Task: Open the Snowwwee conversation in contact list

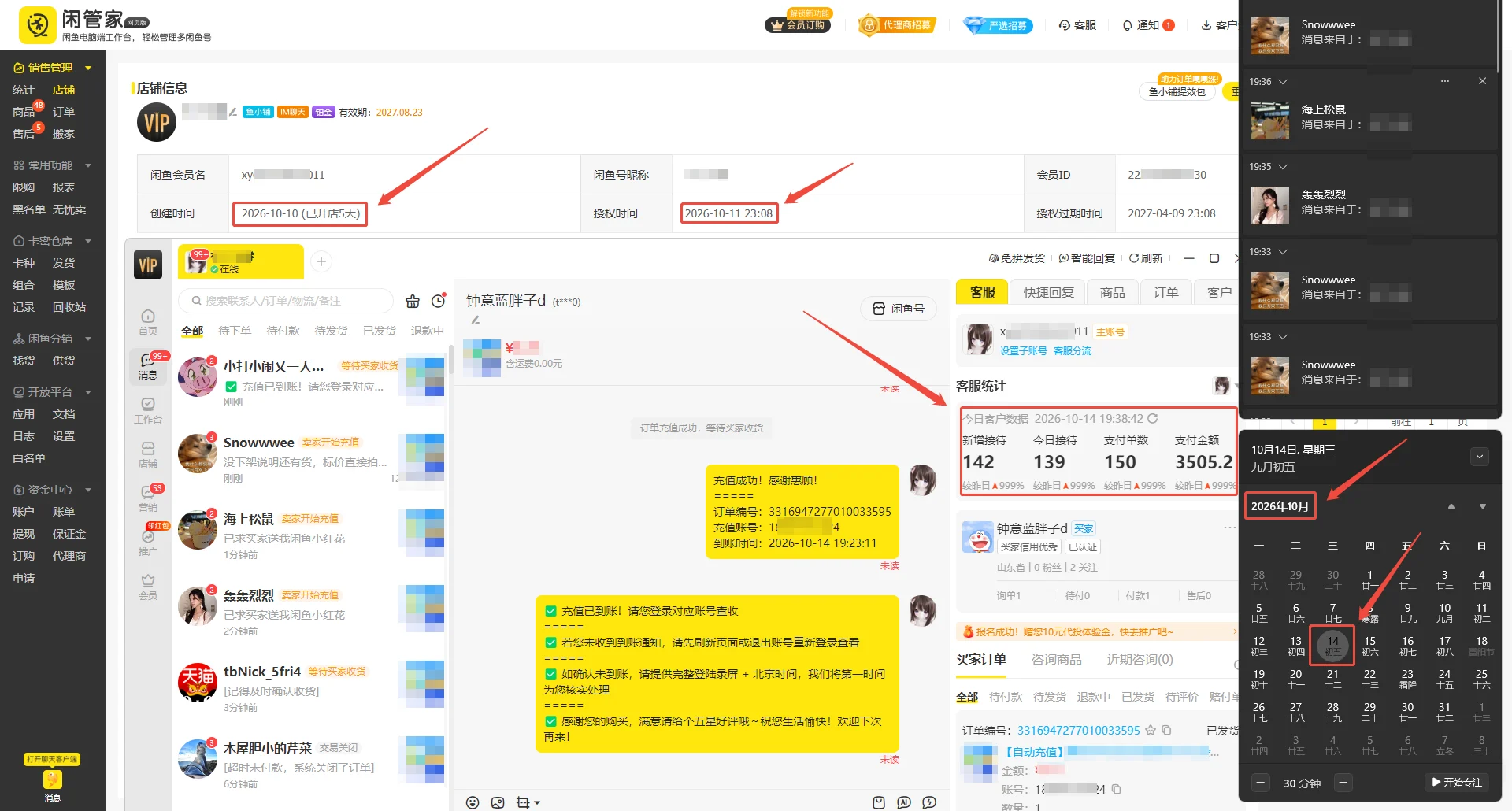Action: click(311, 458)
